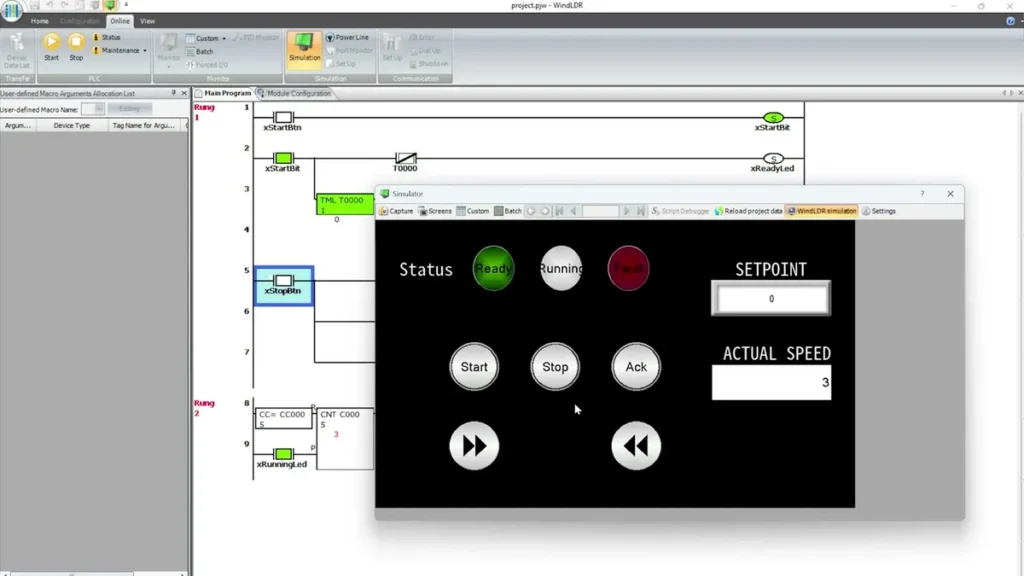
Task: Click the ACTUAL SPEED display field
Action: (771, 382)
